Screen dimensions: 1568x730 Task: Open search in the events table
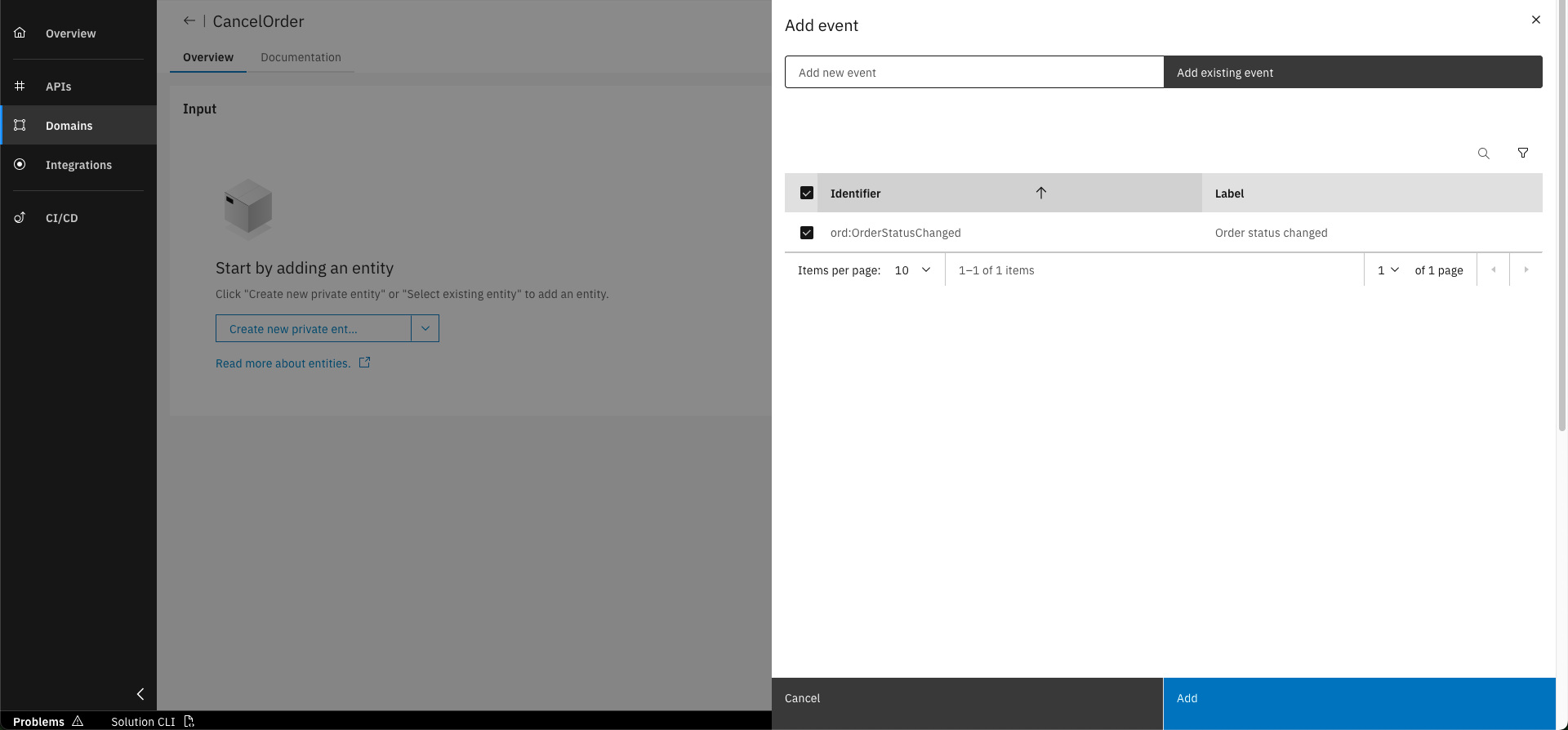(x=1484, y=154)
